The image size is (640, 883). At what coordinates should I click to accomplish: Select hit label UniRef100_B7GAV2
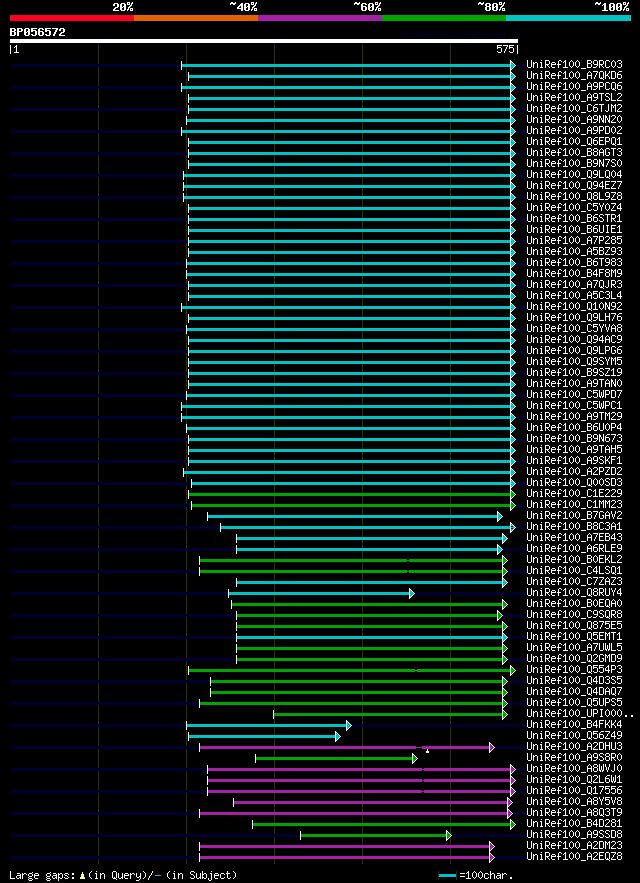click(574, 515)
